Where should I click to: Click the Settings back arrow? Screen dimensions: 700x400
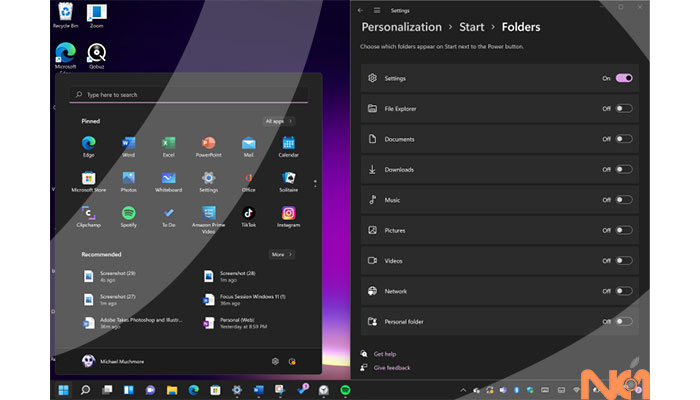(x=361, y=10)
